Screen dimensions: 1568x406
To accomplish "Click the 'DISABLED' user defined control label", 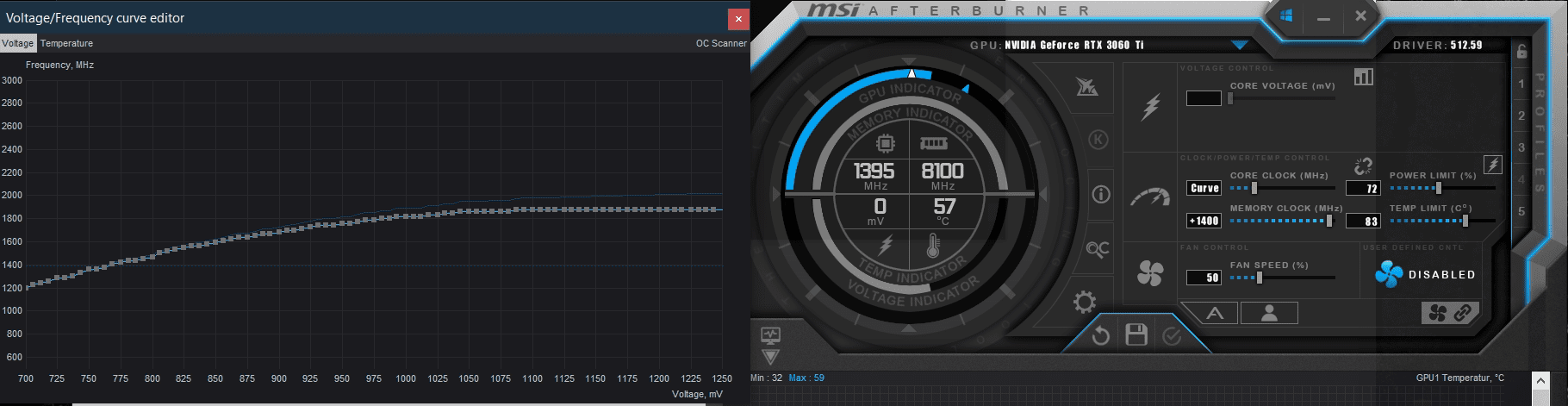I will tap(1441, 275).
